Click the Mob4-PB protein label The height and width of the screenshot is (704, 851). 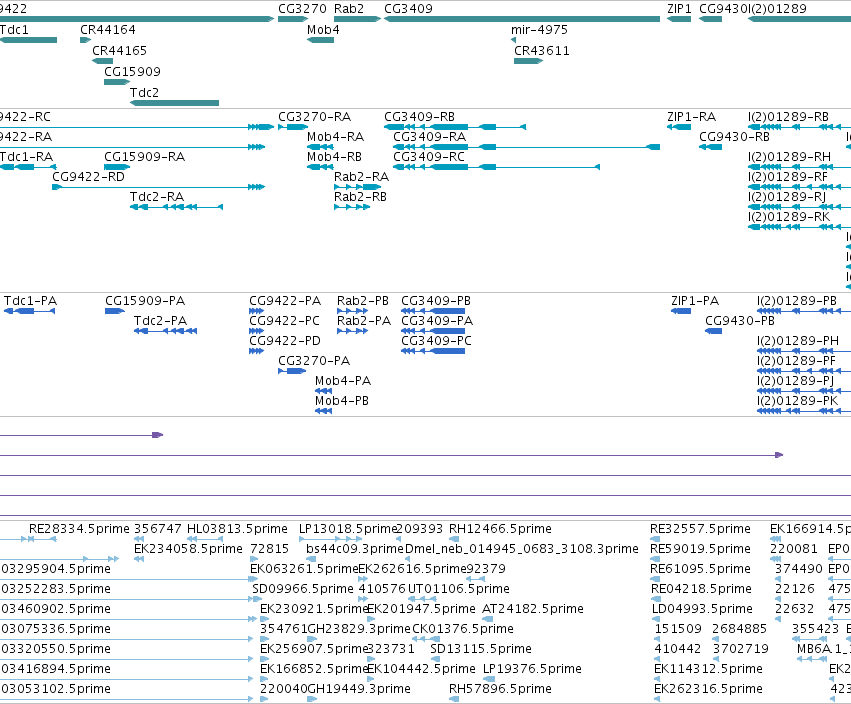(342, 401)
